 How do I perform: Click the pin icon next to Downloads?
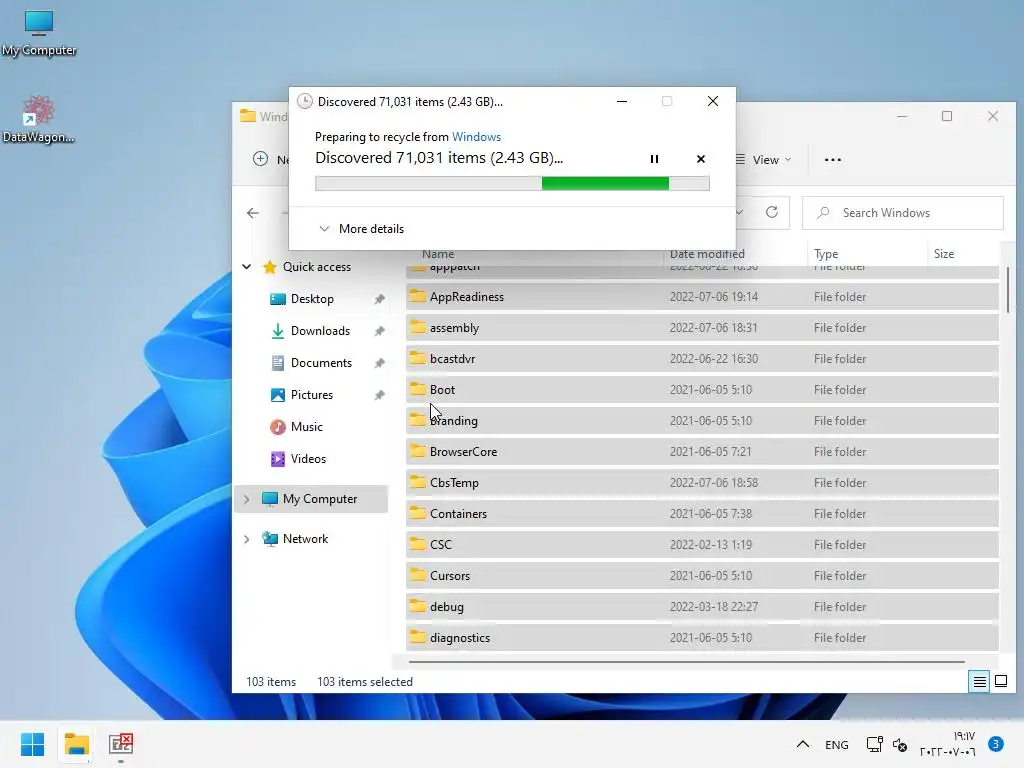point(379,331)
